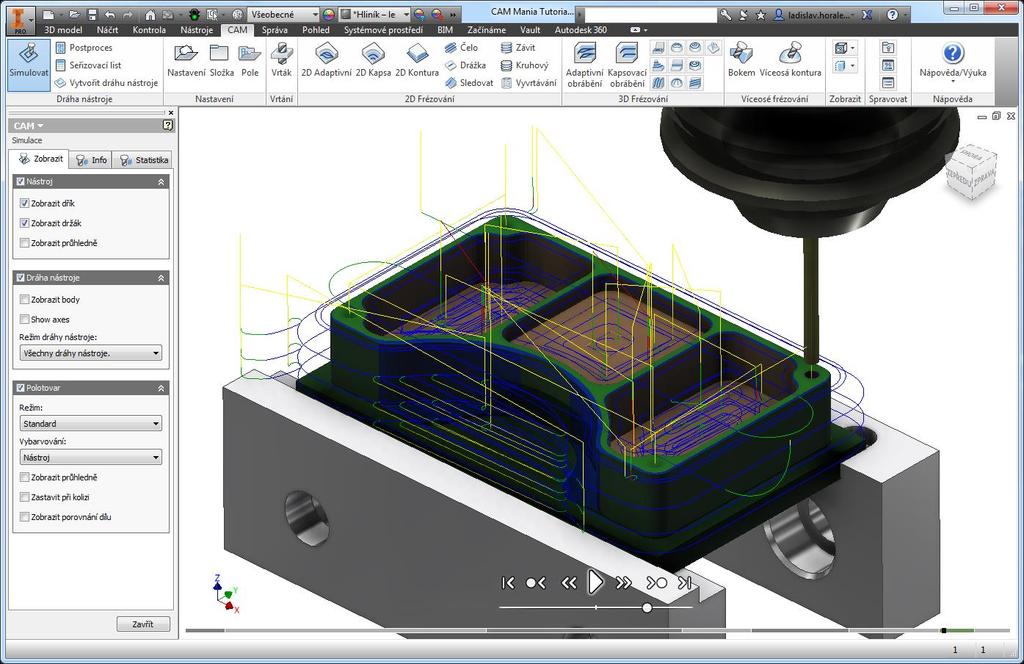Select the Vyvrtávání bore tool
1024x664 pixels.
[529, 83]
